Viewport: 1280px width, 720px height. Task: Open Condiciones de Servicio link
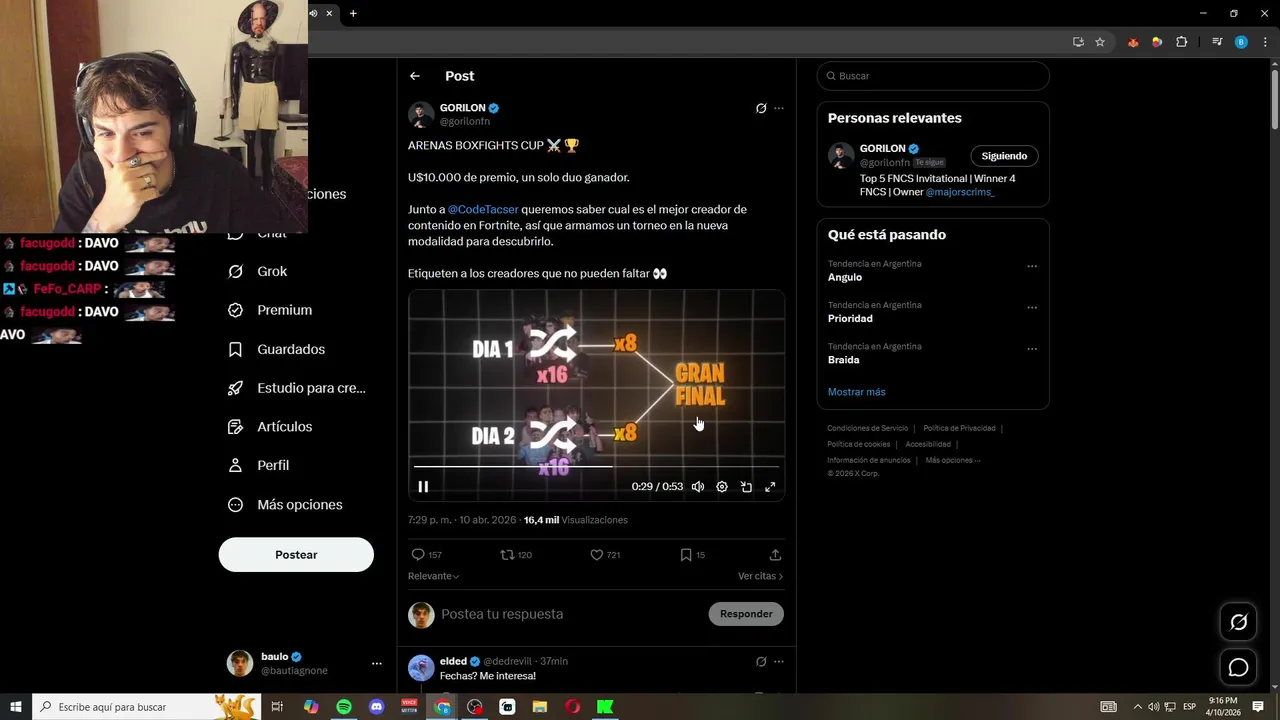click(868, 428)
